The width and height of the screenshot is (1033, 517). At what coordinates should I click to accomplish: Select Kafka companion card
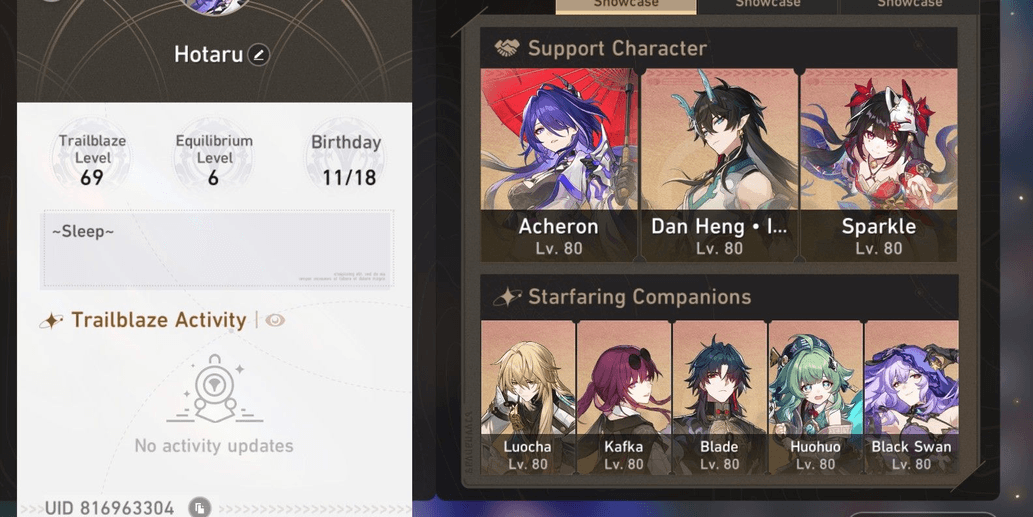pyautogui.click(x=624, y=397)
